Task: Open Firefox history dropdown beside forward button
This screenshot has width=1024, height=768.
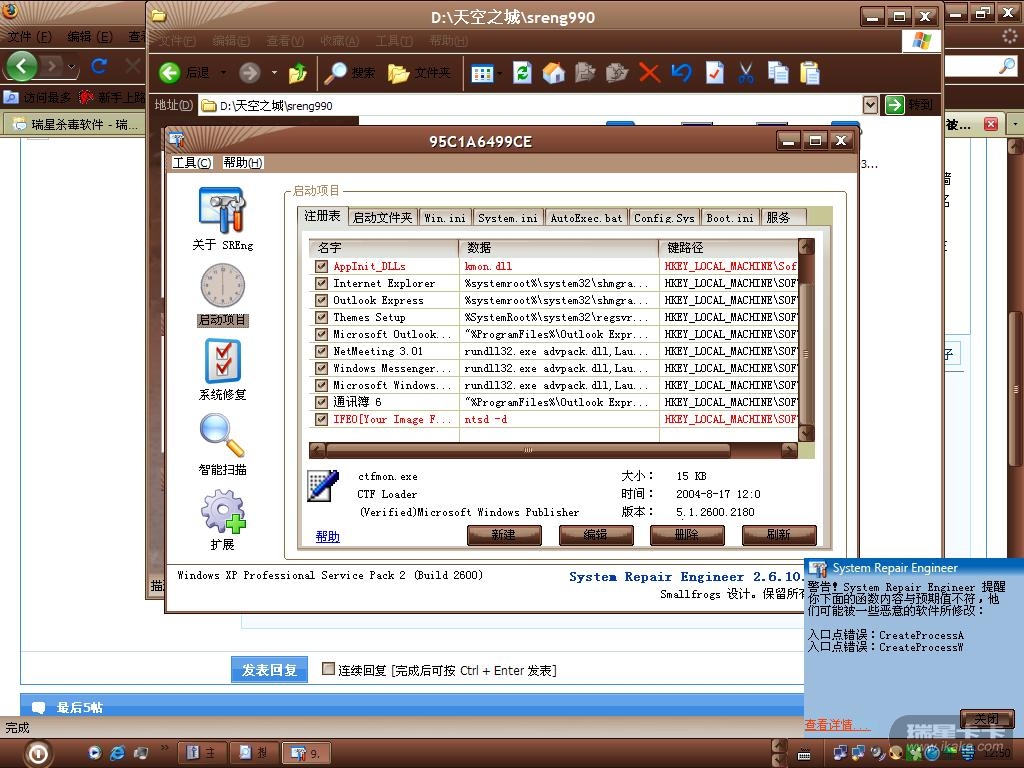Action: (71, 66)
